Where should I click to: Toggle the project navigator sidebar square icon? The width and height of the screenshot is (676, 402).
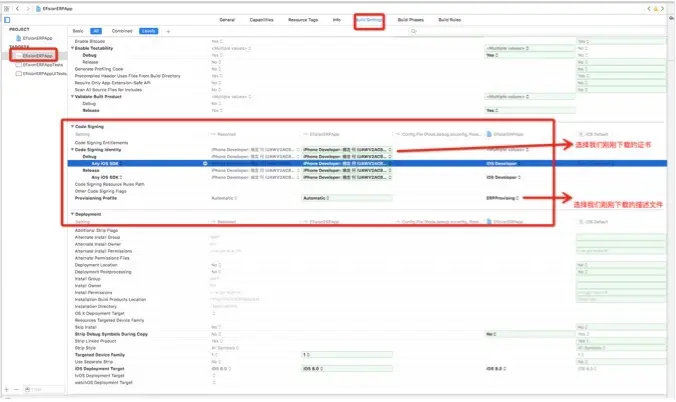[x=7, y=20]
